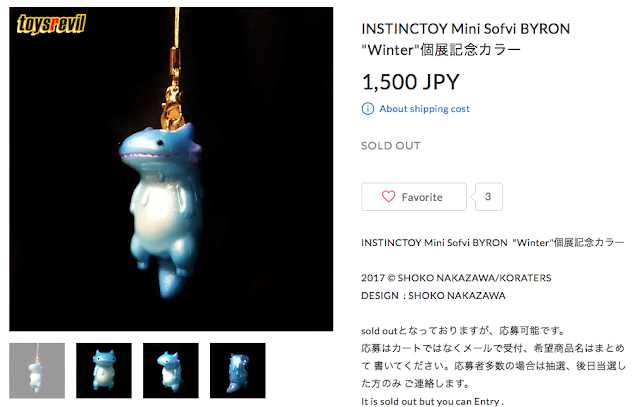
Task: Click the Favorite button
Action: pos(413,197)
